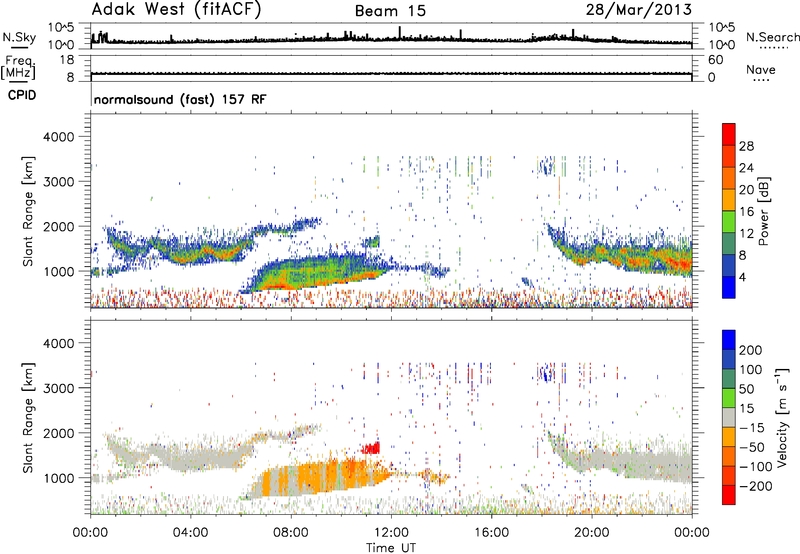Click the "50" label on Velocity colorbar
Screen dimensions: 800x554
coord(746,389)
